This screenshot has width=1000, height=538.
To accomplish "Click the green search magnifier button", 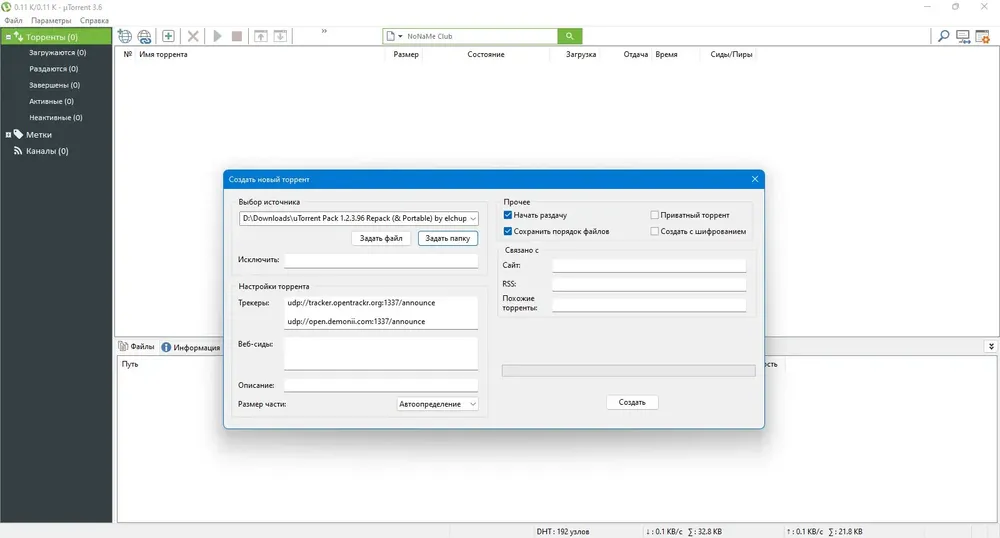I will [570, 36].
